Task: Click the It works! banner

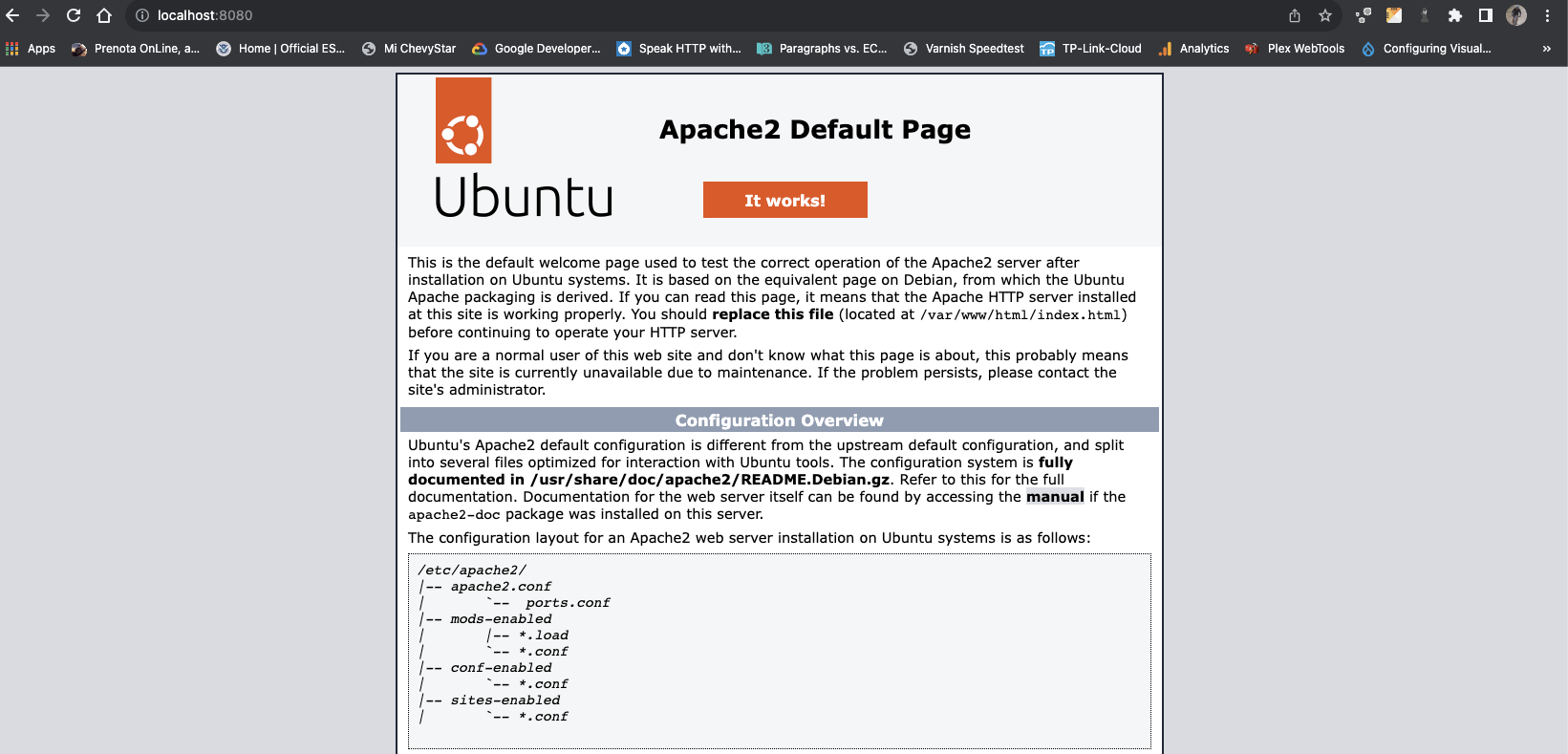Action: 785,200
